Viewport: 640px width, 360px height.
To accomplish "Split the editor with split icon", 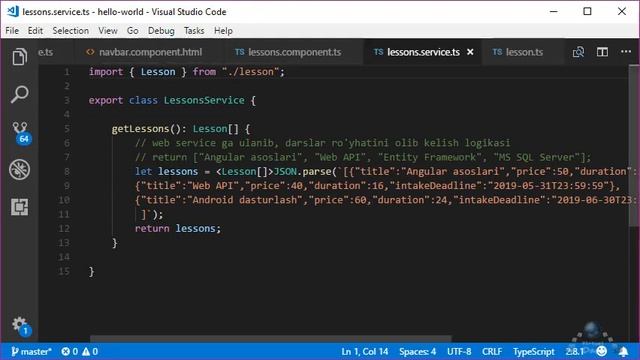I will (x=602, y=52).
